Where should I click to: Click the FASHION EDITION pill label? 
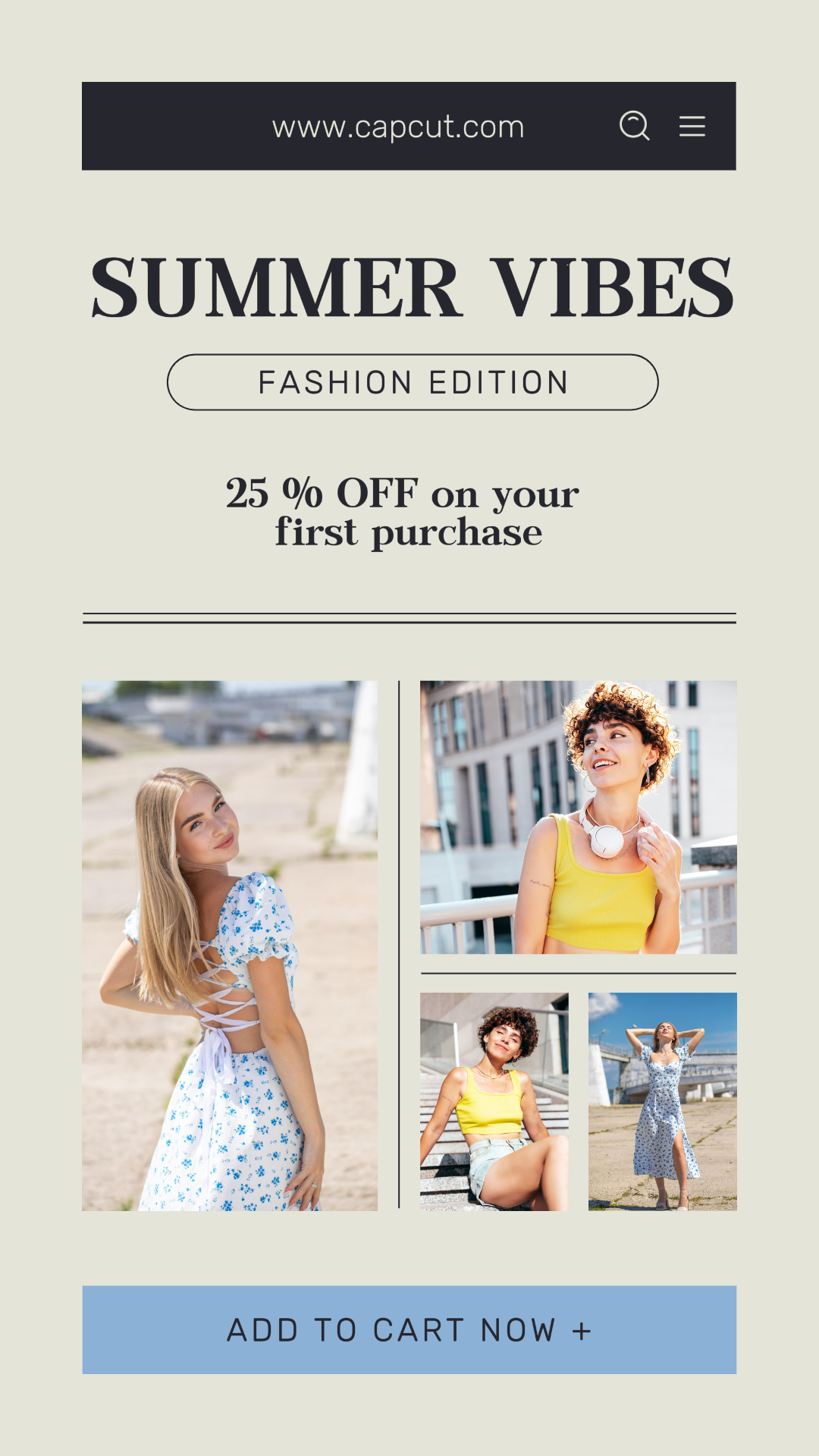[413, 382]
